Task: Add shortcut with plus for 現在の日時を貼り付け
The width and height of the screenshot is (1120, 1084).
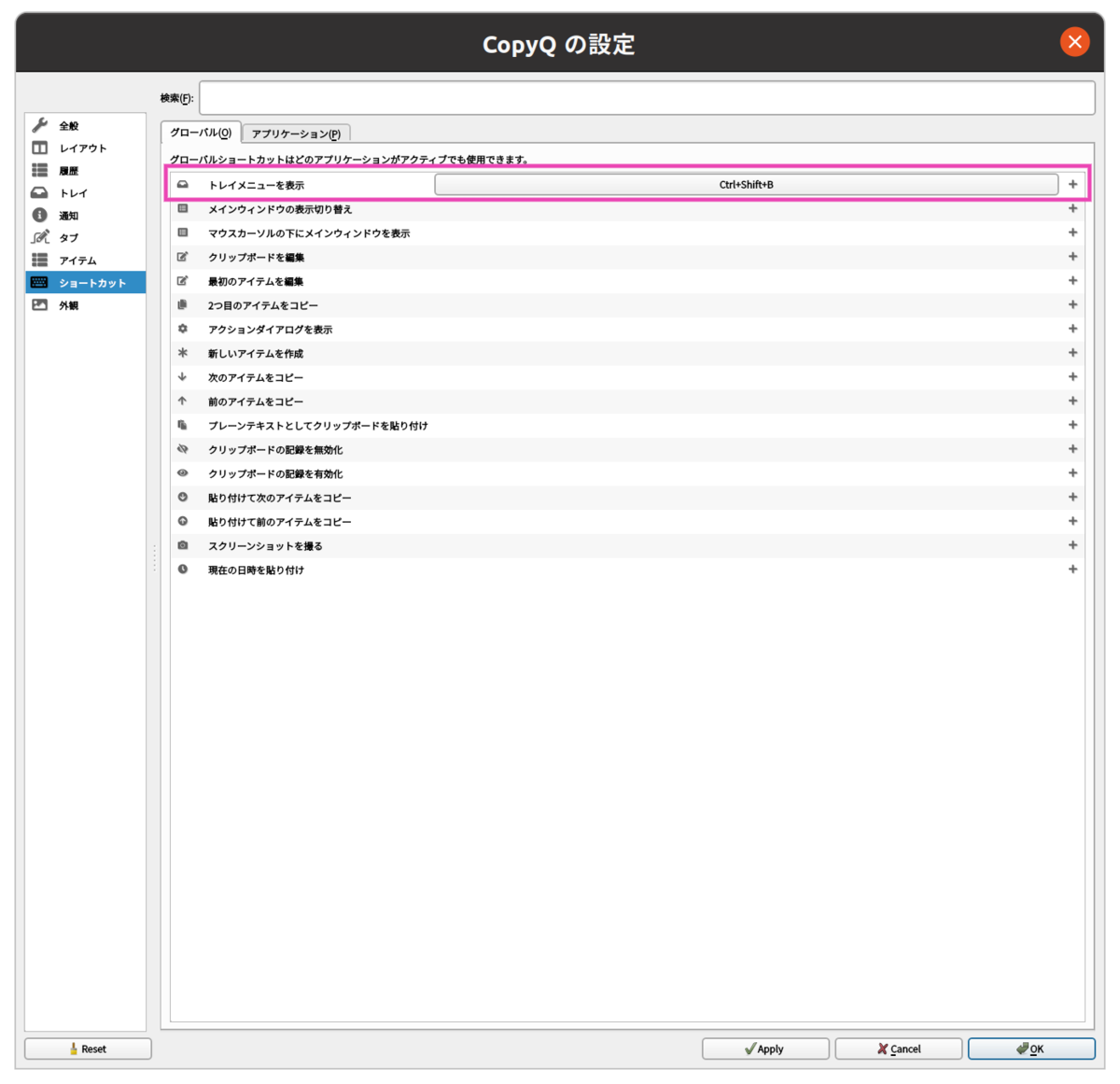Action: coord(1072,570)
